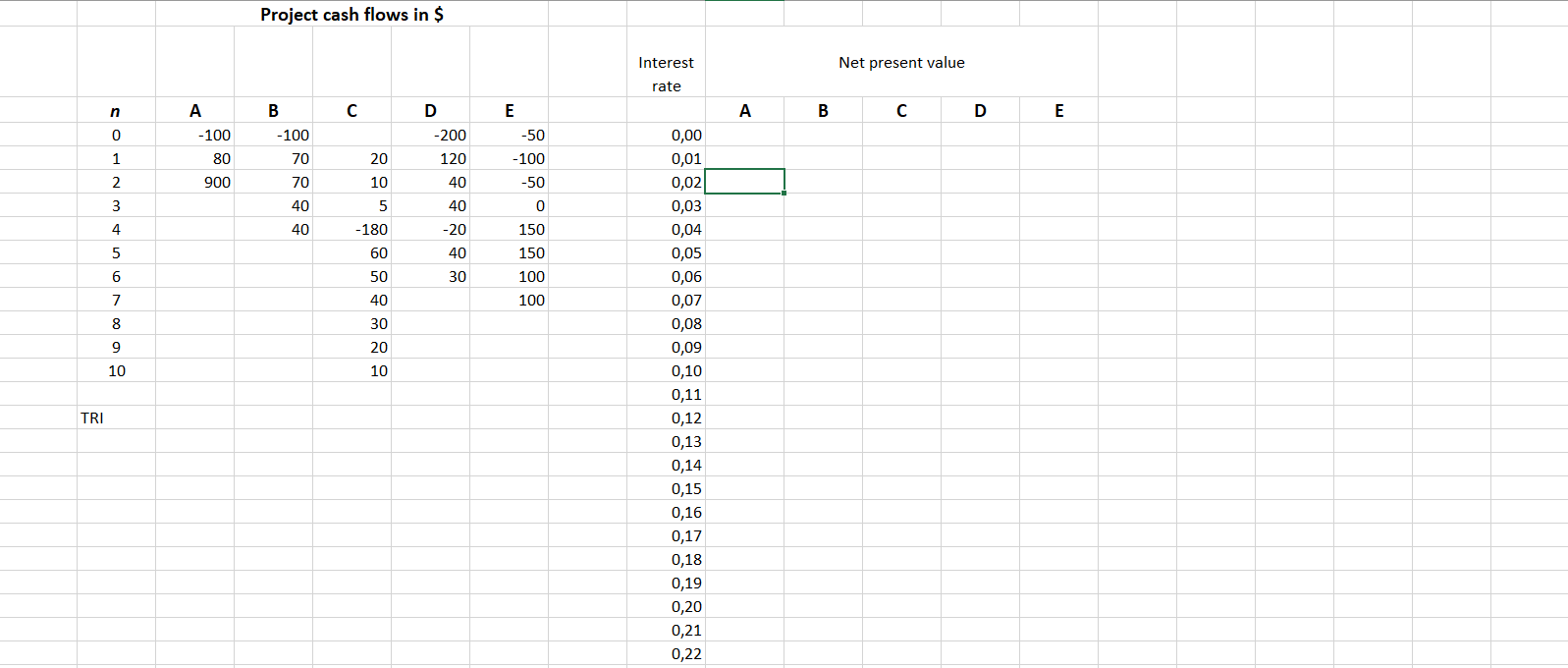This screenshot has width=1568, height=668.
Task: Select the 0,10 interest rate cell
Action: [666, 370]
